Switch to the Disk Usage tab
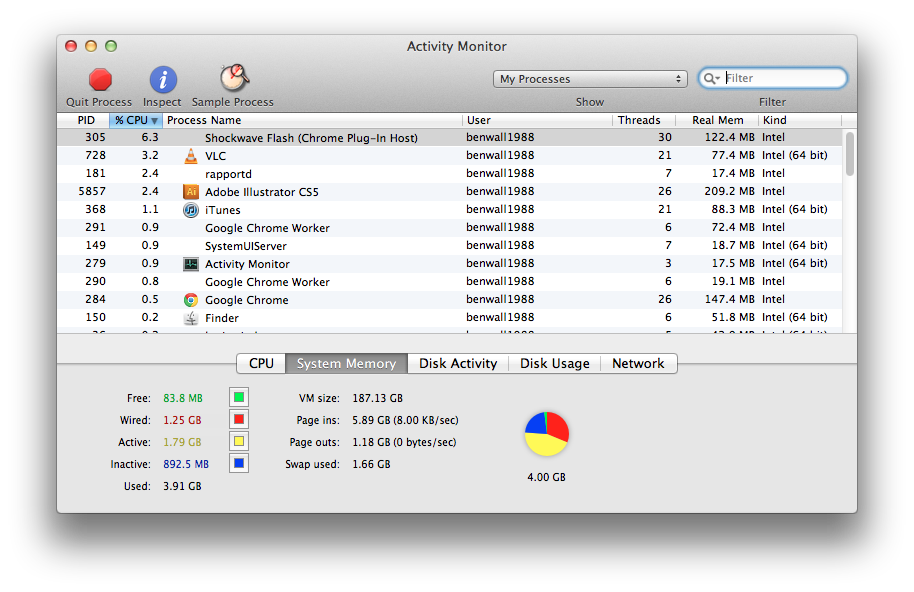914x592 pixels. [554, 364]
